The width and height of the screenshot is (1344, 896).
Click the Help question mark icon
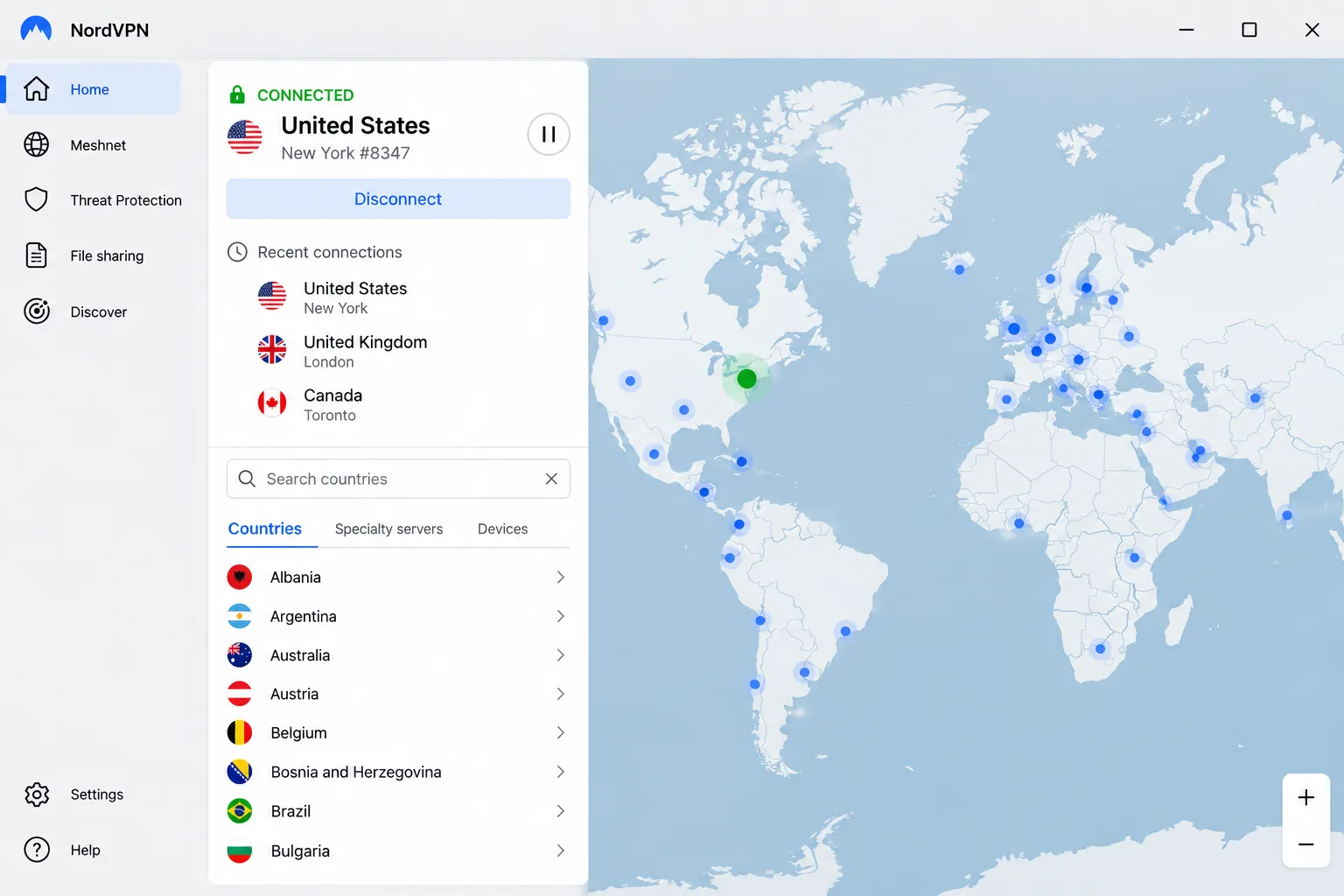[x=37, y=850]
